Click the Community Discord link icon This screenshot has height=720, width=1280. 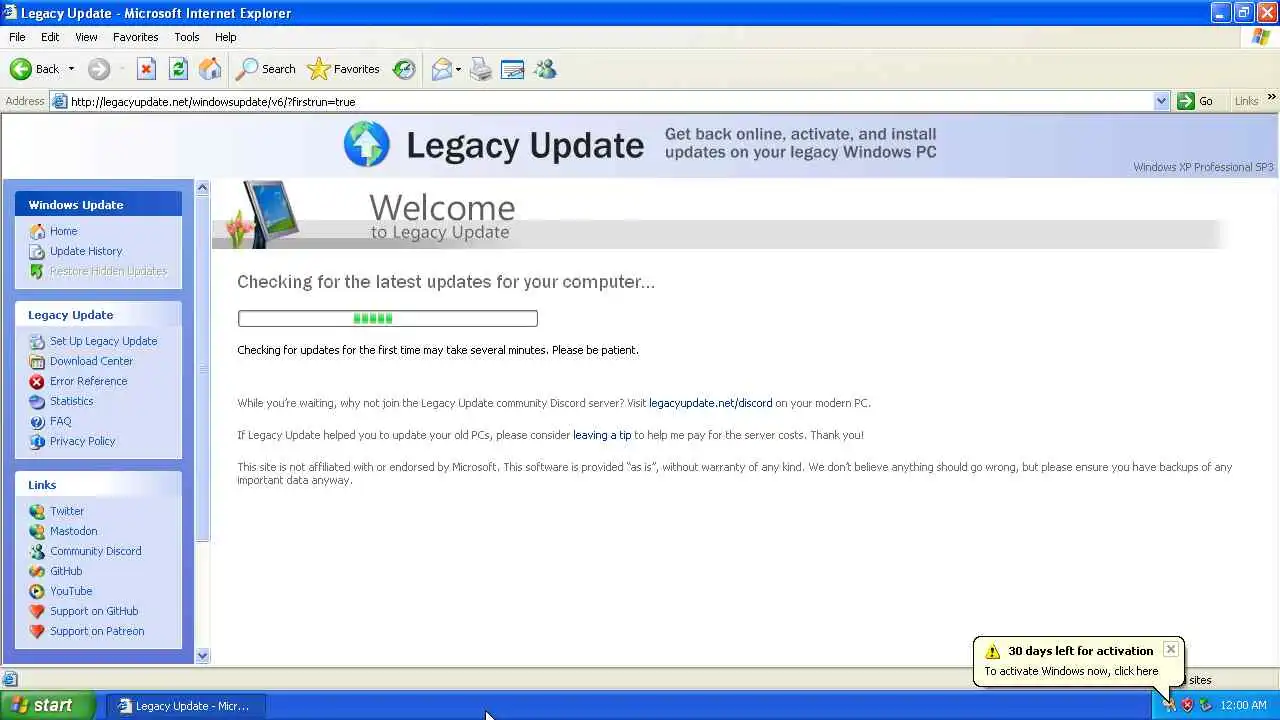point(37,551)
